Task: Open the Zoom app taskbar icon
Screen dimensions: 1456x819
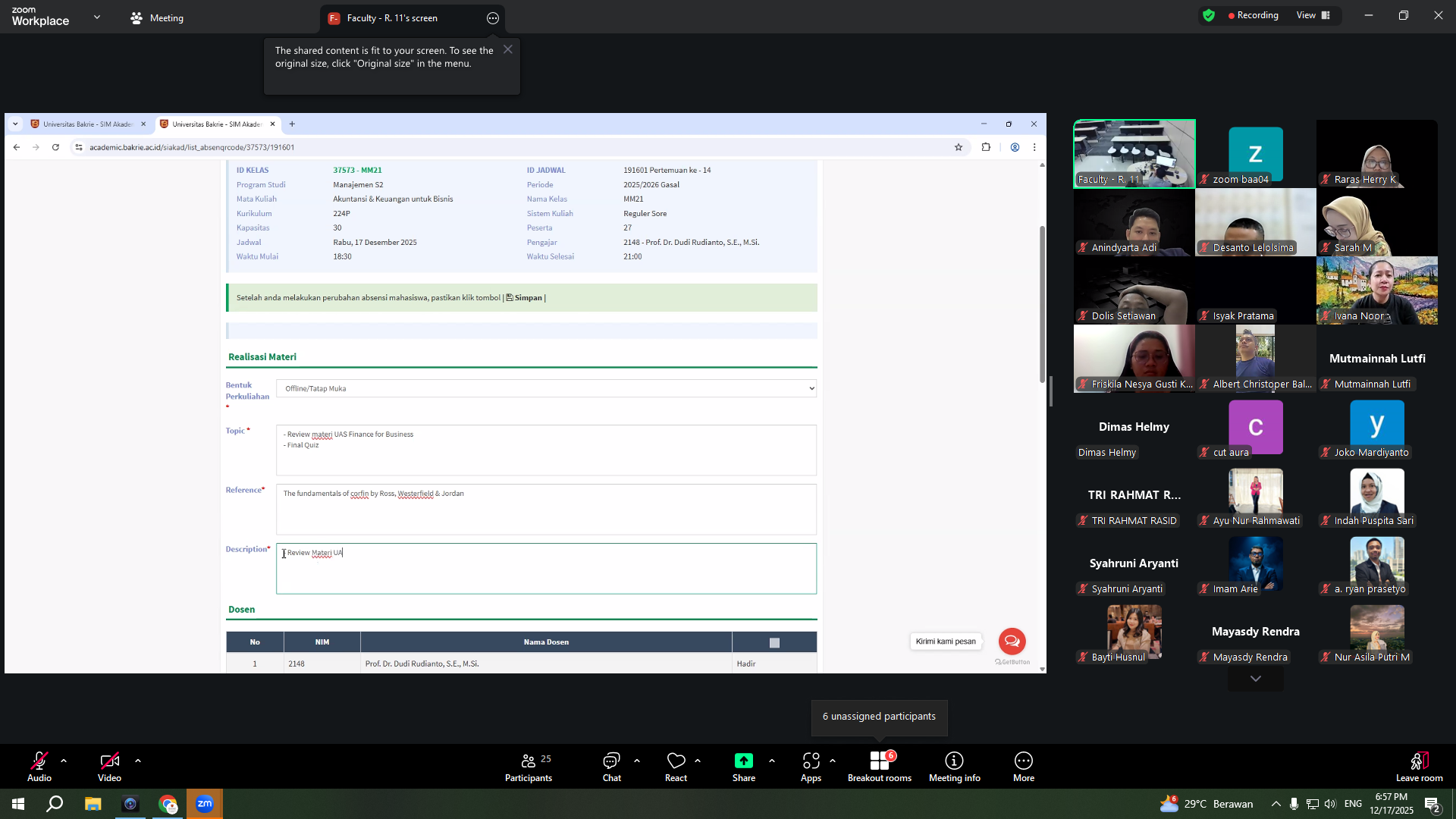Action: 205,804
